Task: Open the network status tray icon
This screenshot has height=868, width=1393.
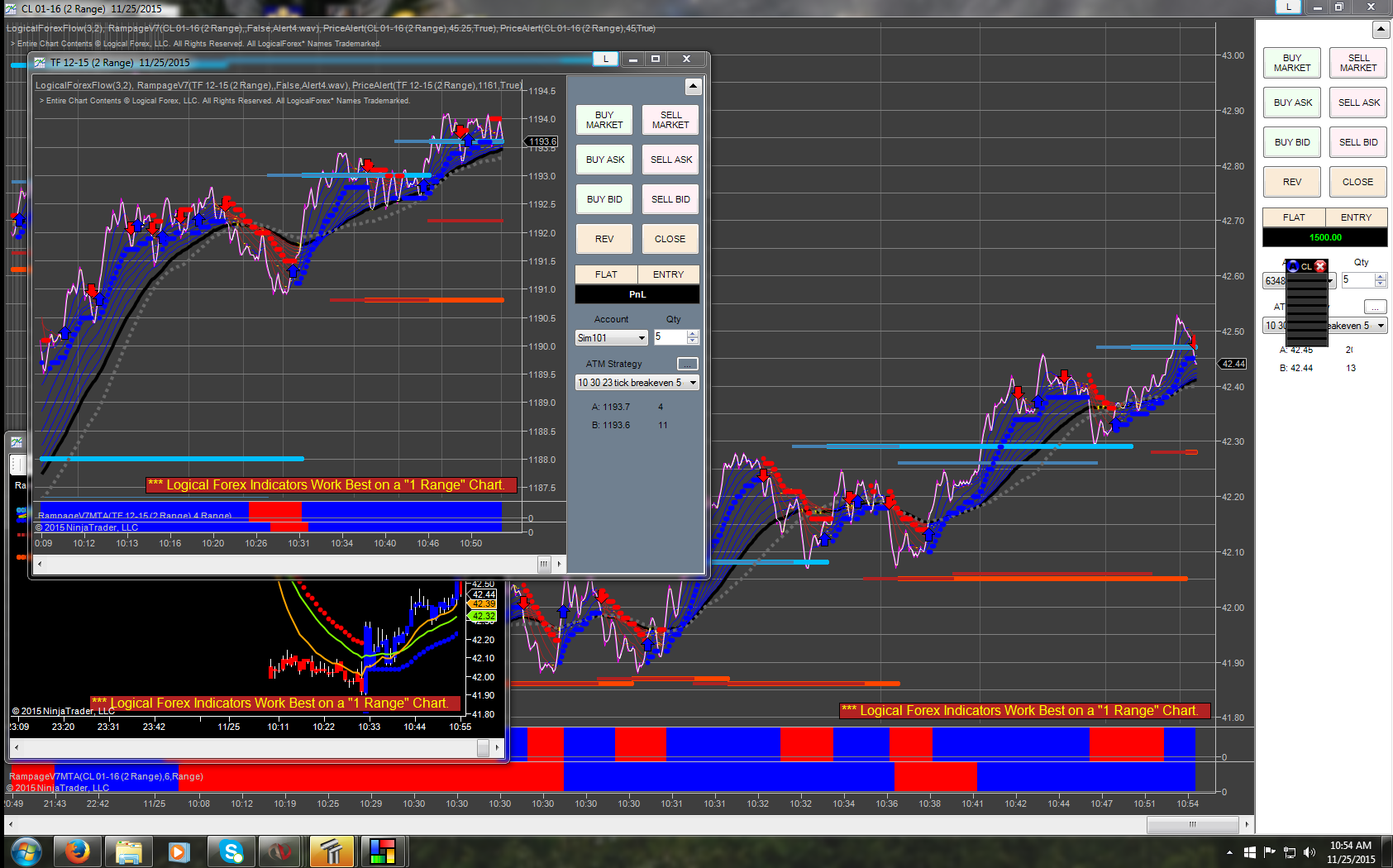Action: [1289, 852]
